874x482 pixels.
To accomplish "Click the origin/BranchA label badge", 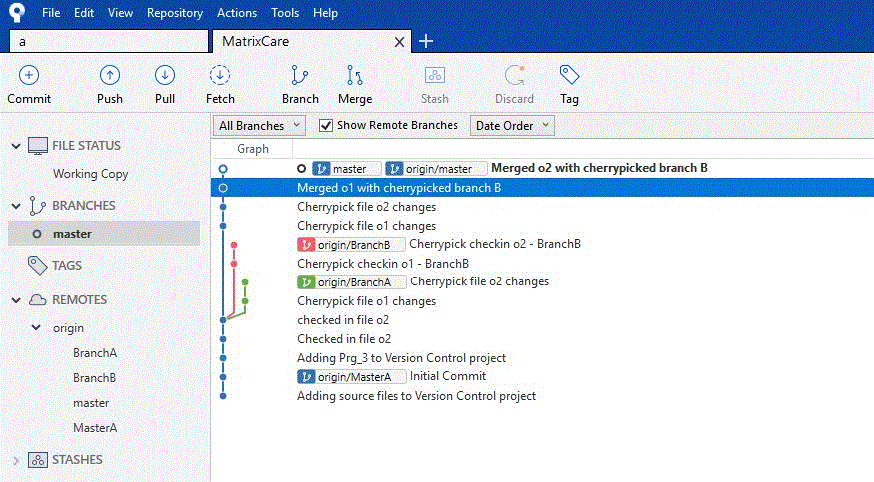I will click(352, 282).
